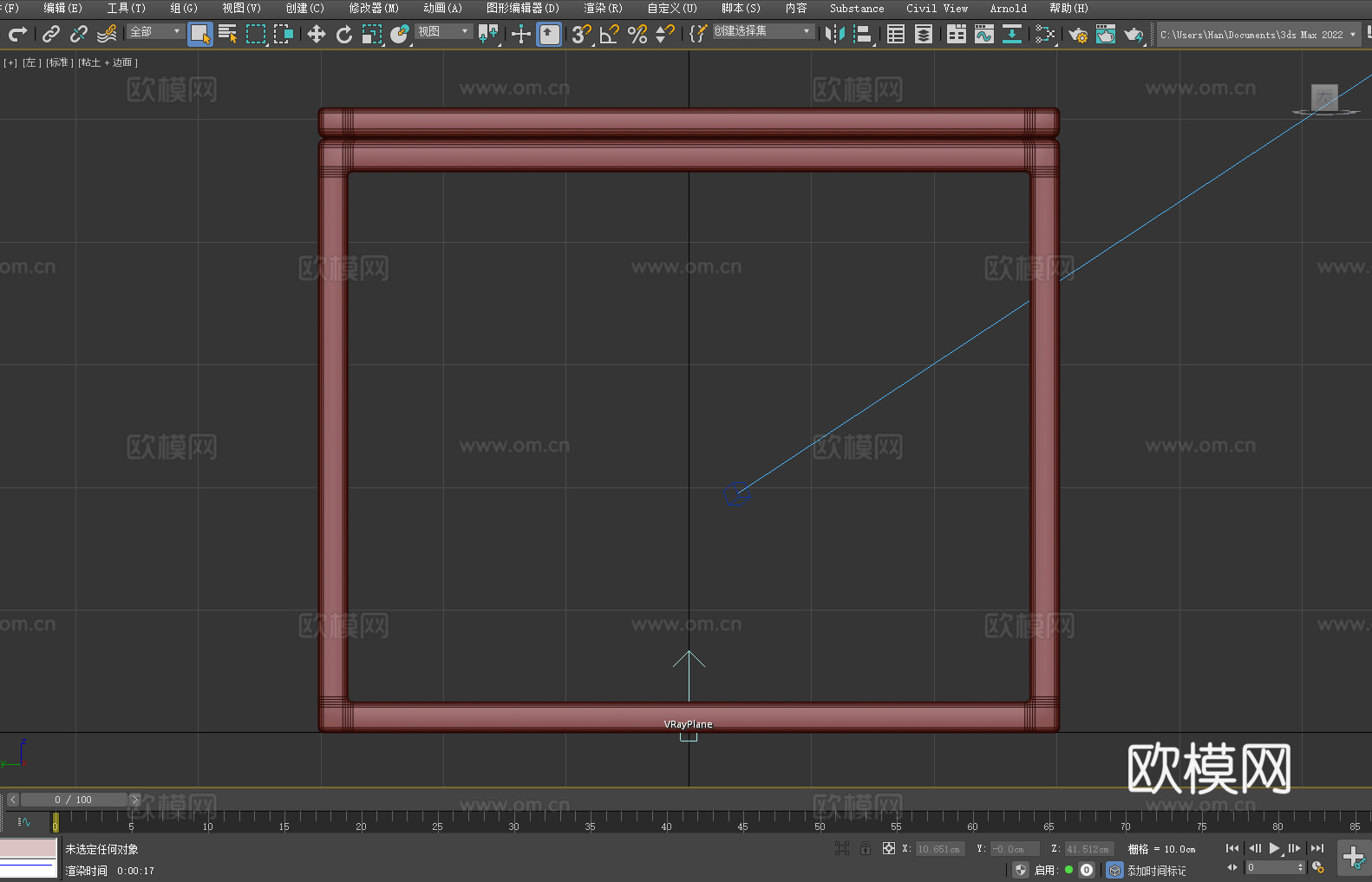Click the Align tool icon

pos(863,34)
